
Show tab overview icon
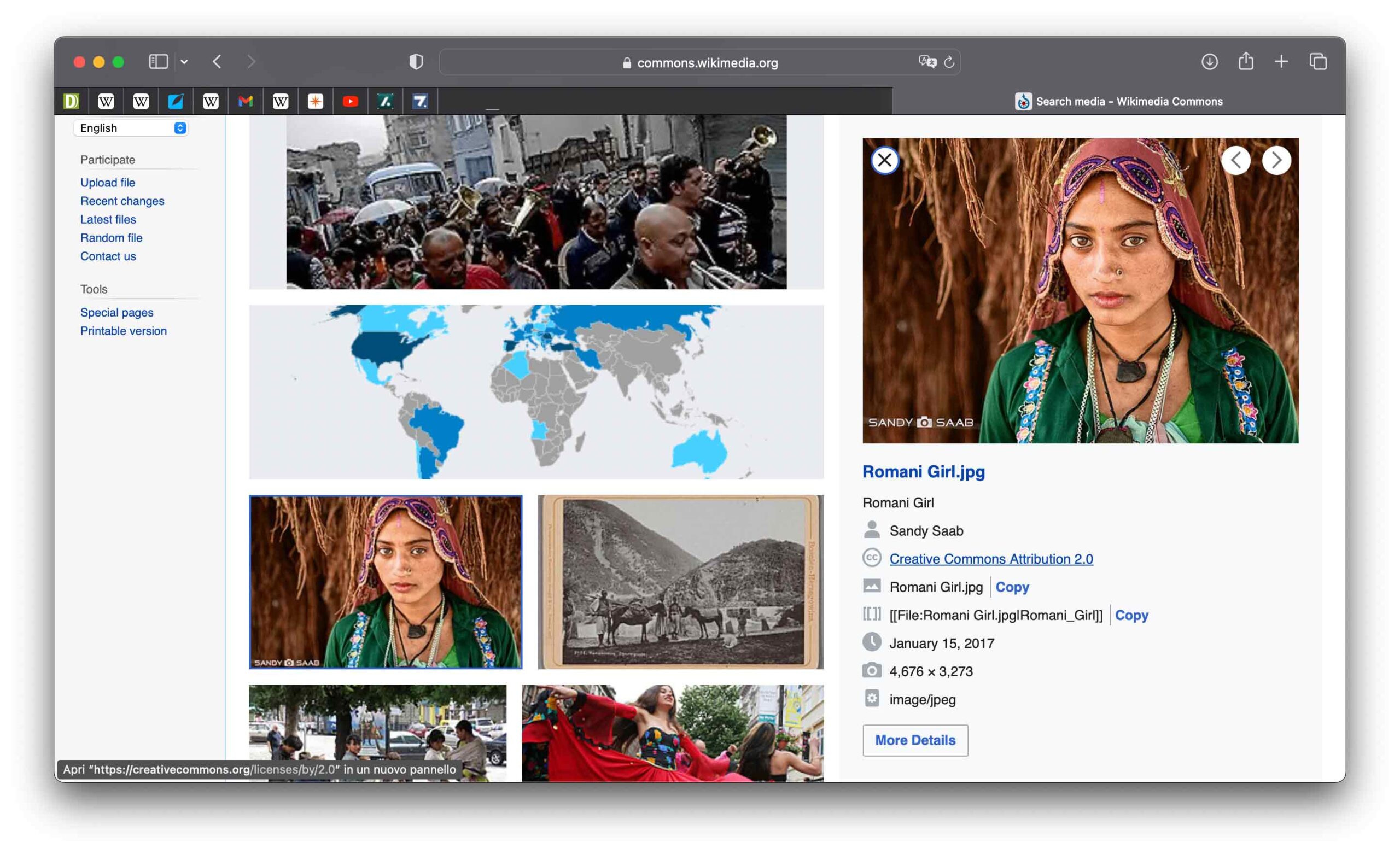1317,61
